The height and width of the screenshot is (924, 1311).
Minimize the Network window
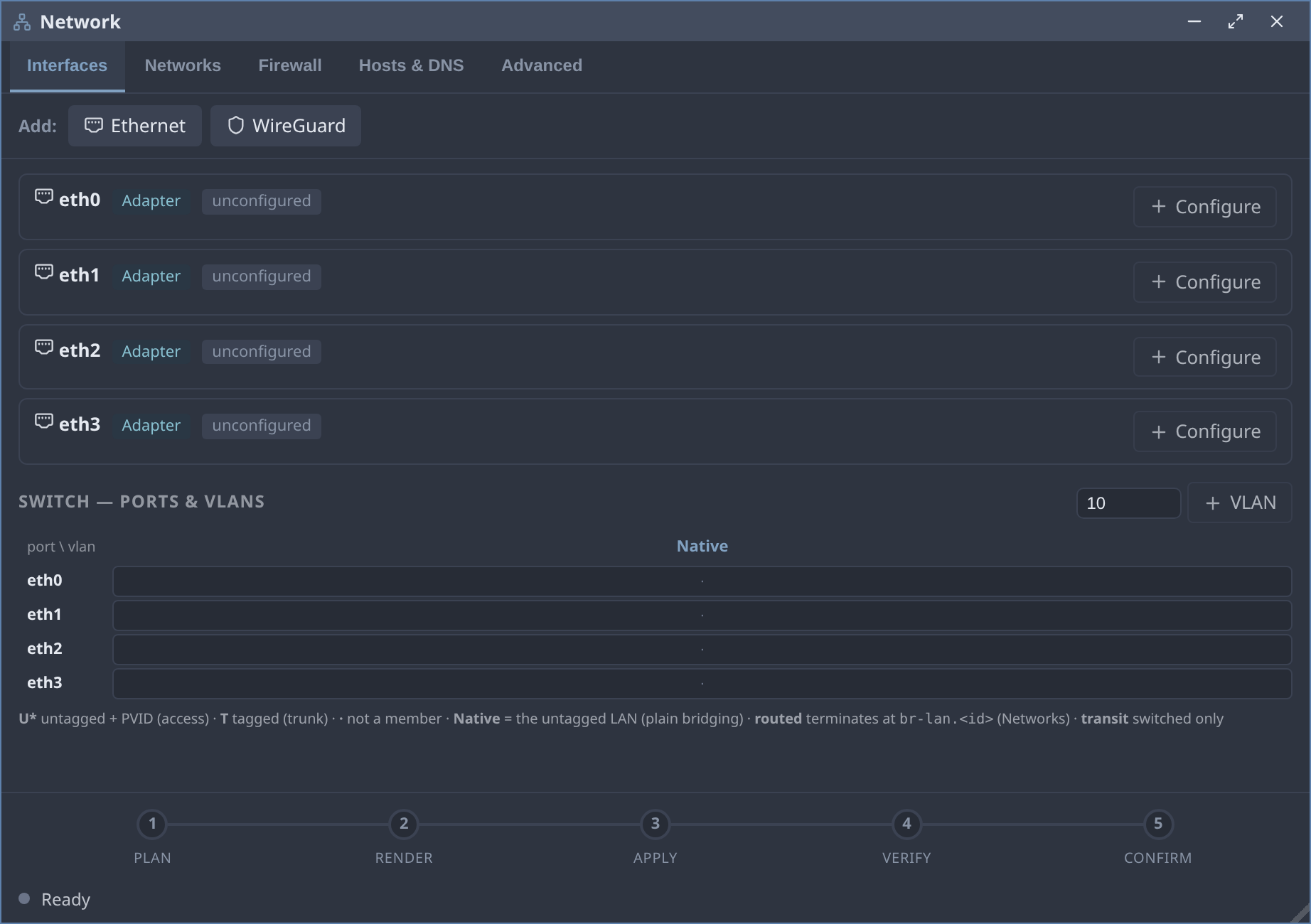(1194, 22)
